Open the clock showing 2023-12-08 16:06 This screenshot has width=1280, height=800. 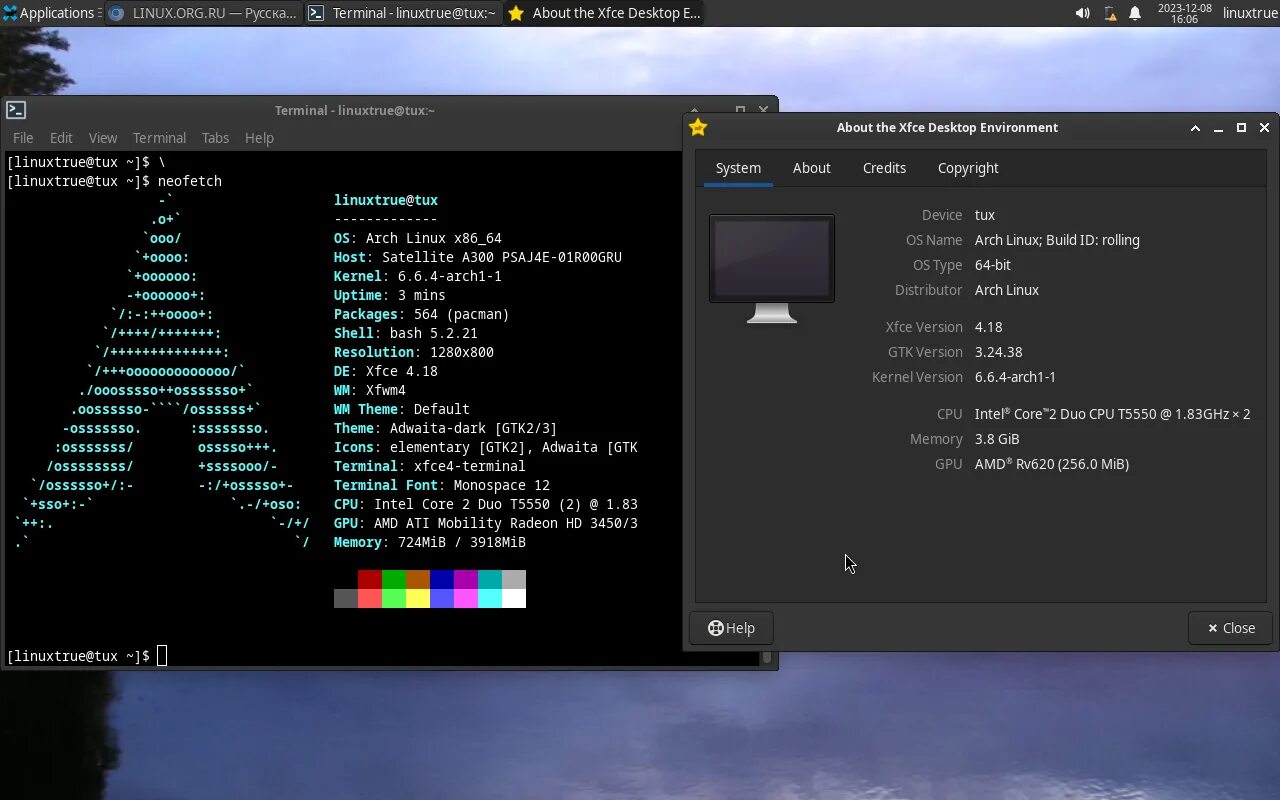coord(1184,13)
